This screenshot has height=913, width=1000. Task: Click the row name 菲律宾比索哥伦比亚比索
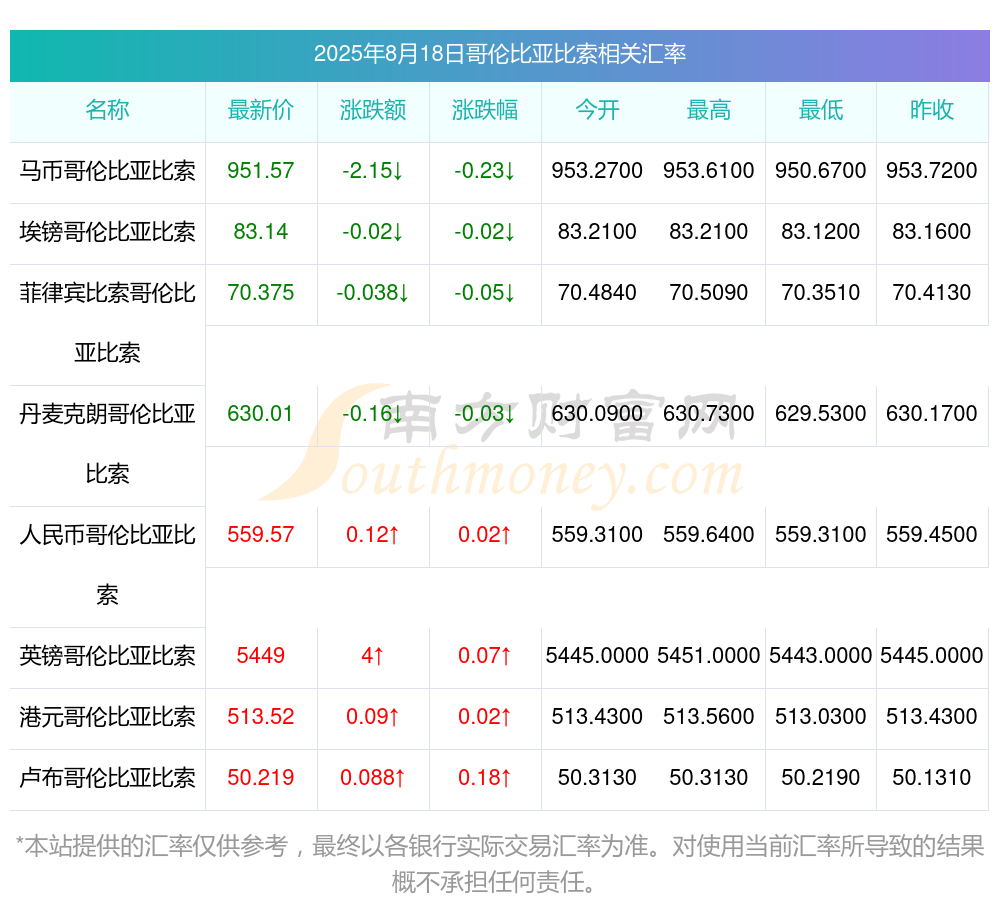pyautogui.click(x=107, y=323)
